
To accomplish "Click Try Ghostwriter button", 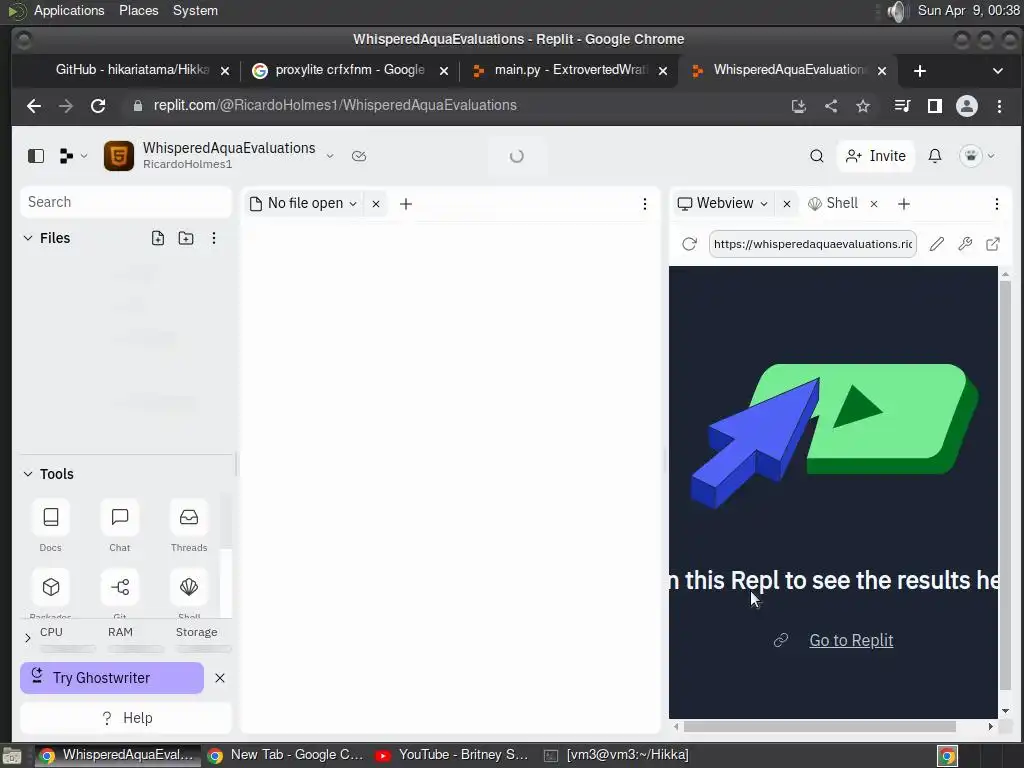I will [112, 678].
